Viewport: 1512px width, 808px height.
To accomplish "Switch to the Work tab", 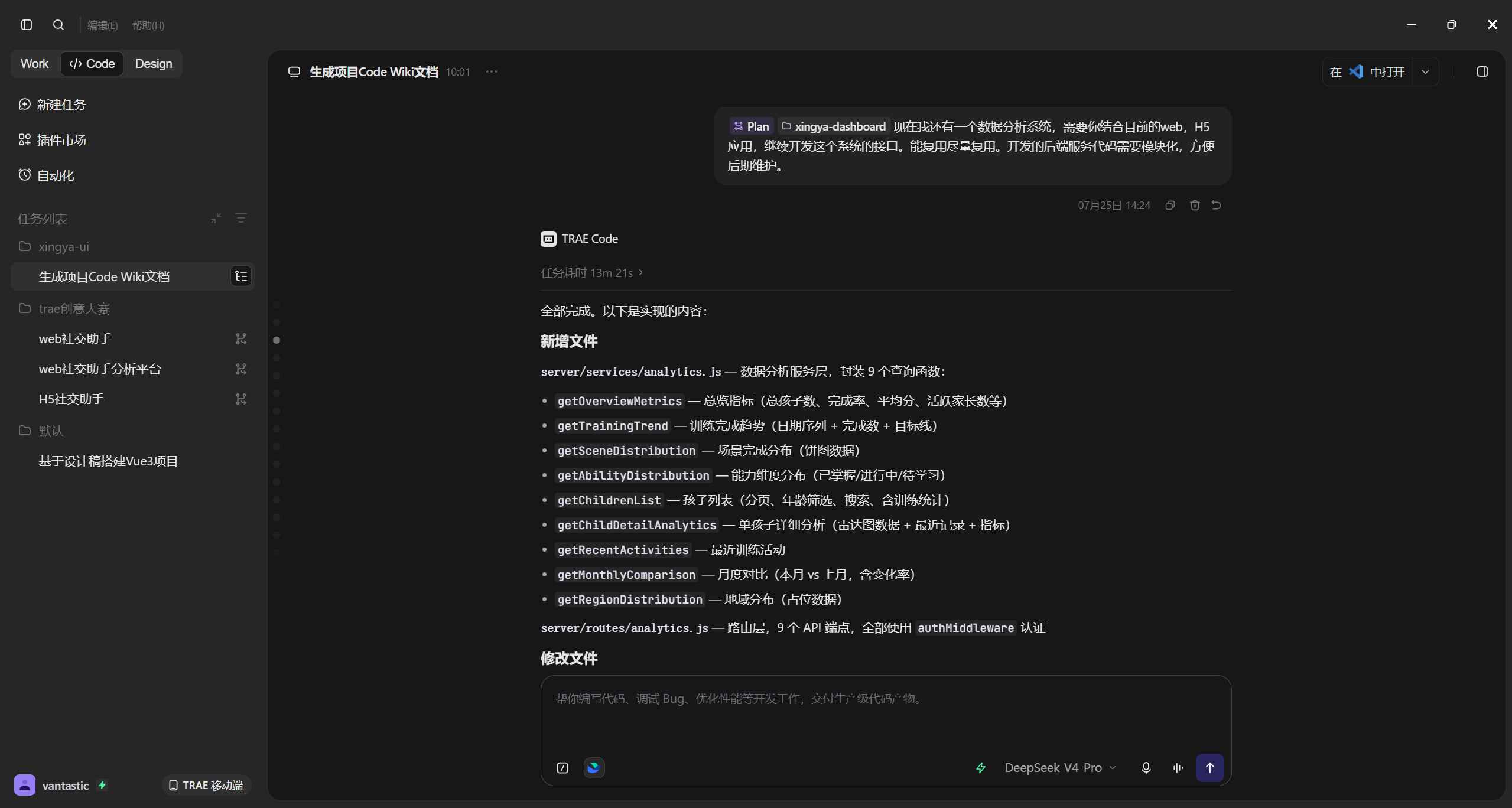I will [x=35, y=64].
